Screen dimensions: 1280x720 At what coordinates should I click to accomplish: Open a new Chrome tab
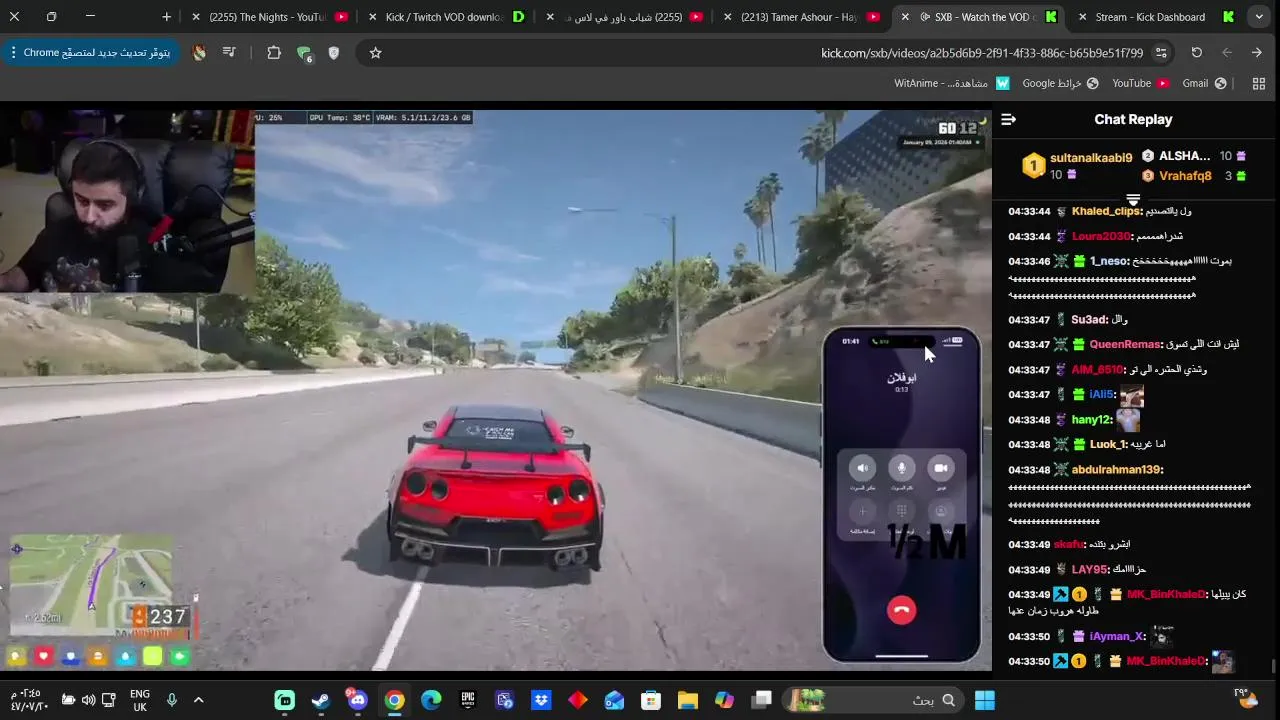pyautogui.click(x=166, y=17)
